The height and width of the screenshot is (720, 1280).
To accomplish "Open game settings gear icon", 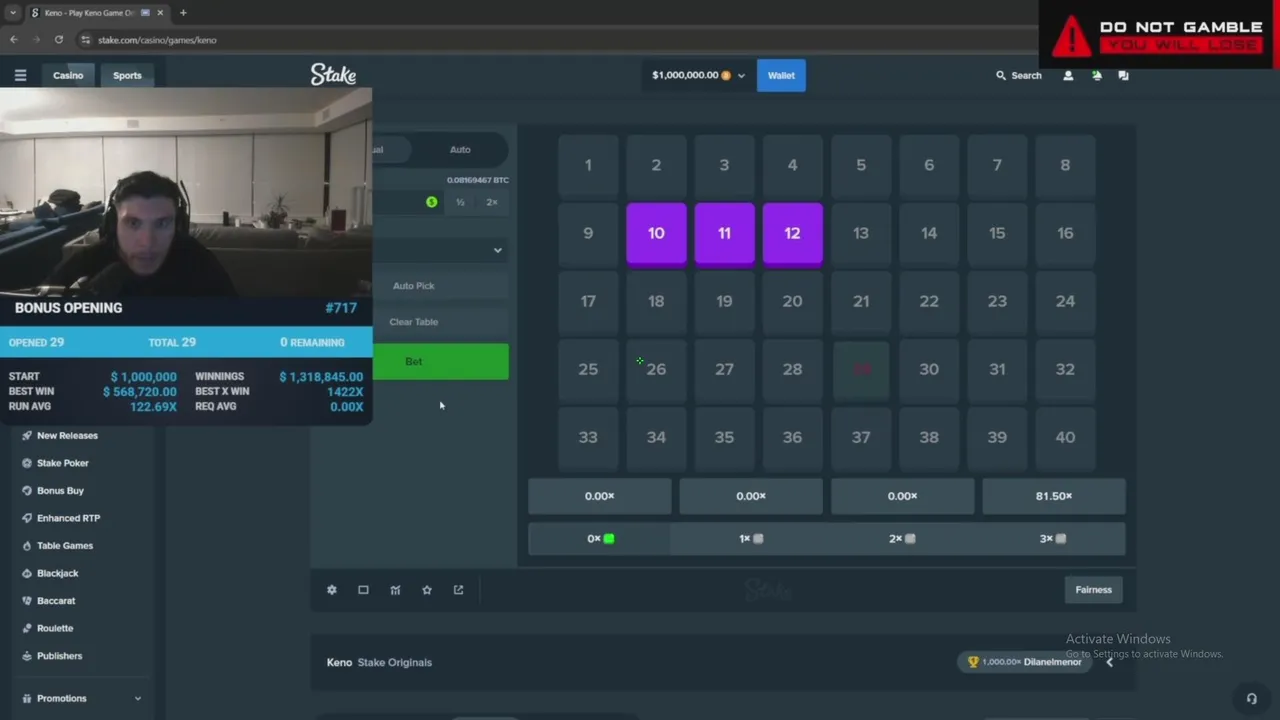I will pos(332,590).
